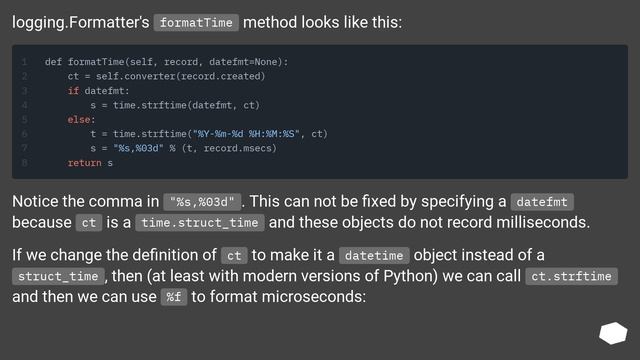Image resolution: width=640 pixels, height=360 pixels.
Task: Click the ct chip after 'because'
Action: 89,223
